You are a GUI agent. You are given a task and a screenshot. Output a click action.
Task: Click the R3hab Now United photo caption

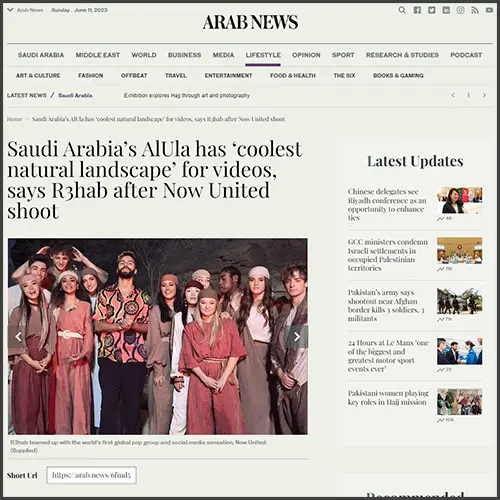138,446
